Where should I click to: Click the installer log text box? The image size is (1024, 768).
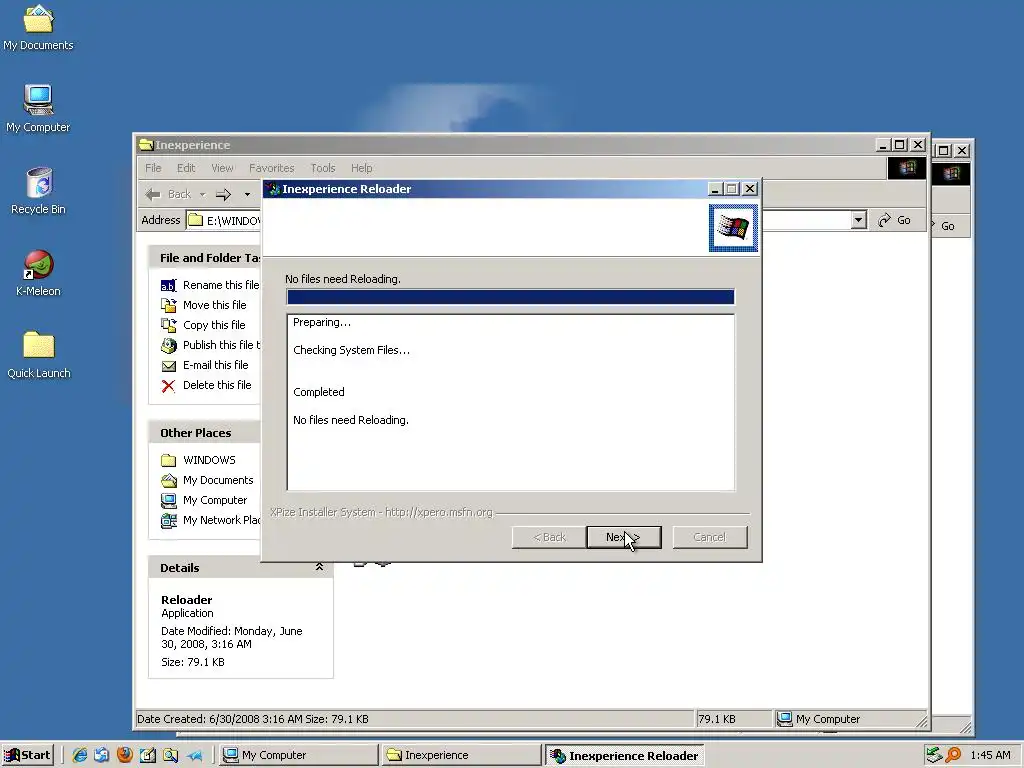click(511, 402)
